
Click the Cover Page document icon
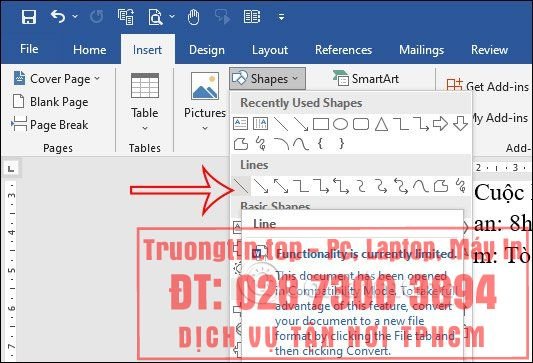coord(19,78)
